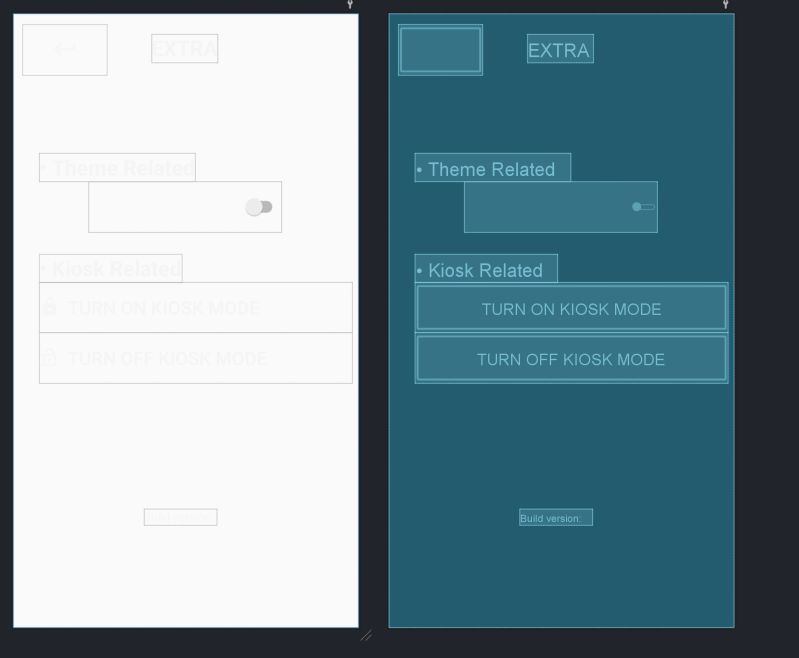
Task: Select Build version text in blueprint view
Action: pyautogui.click(x=556, y=517)
